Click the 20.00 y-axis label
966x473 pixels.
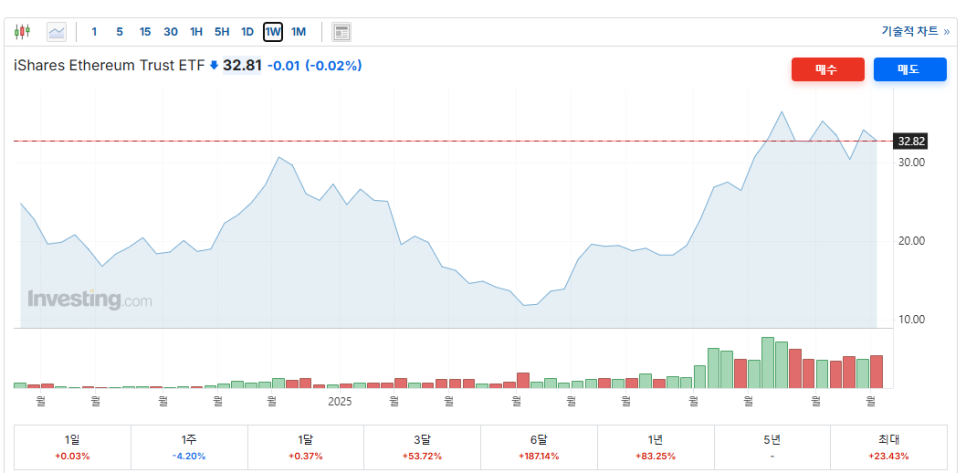912,241
